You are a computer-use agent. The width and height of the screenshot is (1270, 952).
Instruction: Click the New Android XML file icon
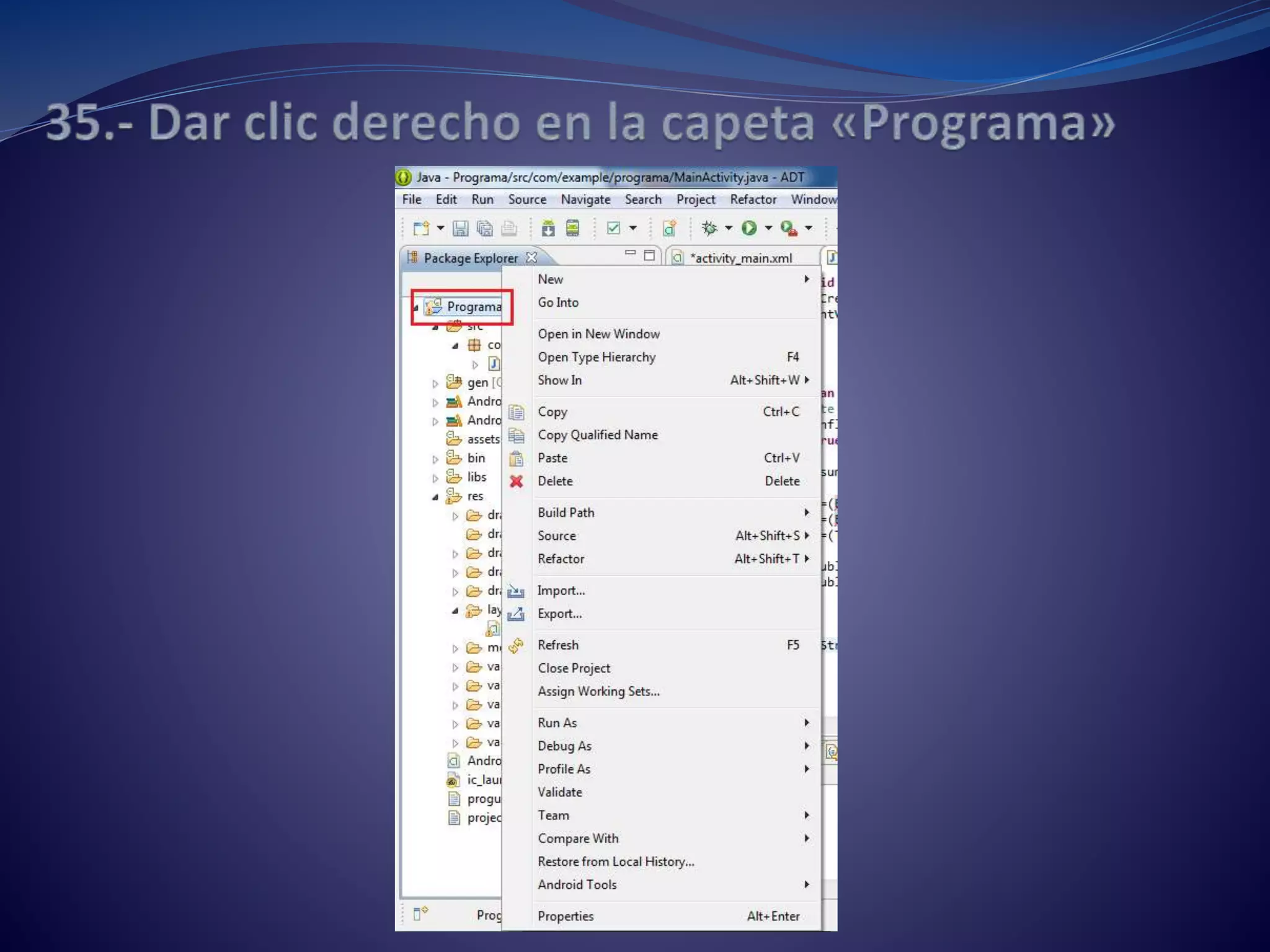point(669,228)
